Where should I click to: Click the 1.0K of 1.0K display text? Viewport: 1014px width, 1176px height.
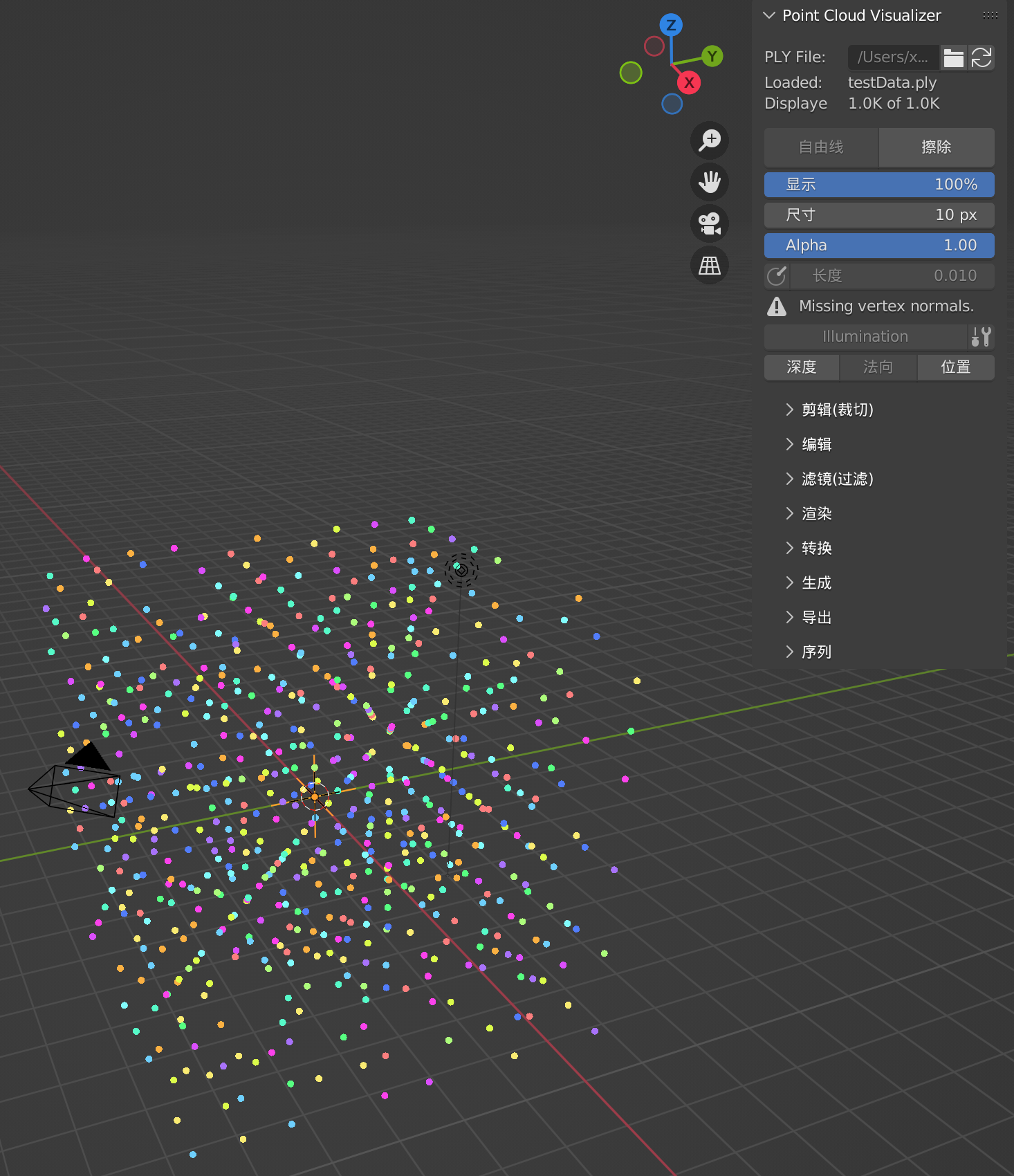894,103
